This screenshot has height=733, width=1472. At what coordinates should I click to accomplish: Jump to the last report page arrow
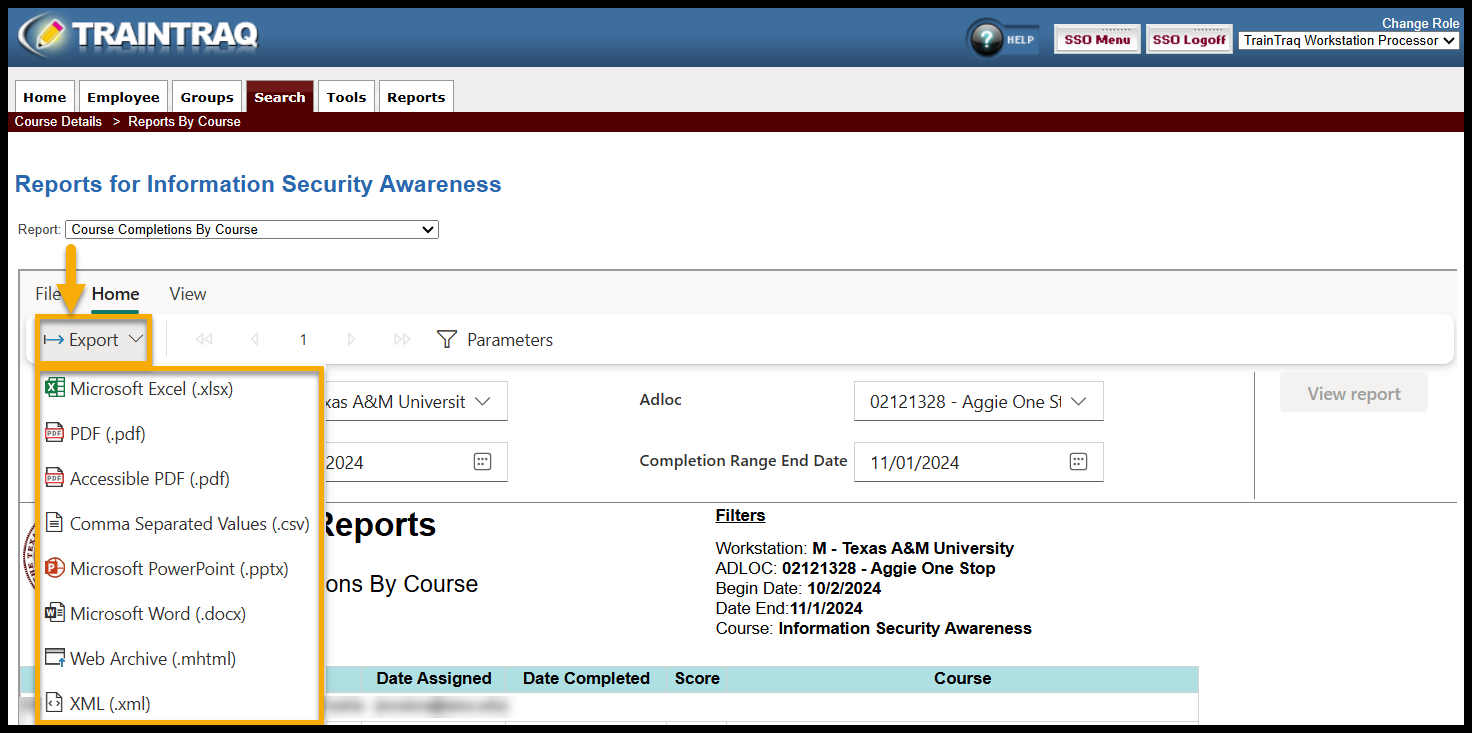point(402,340)
